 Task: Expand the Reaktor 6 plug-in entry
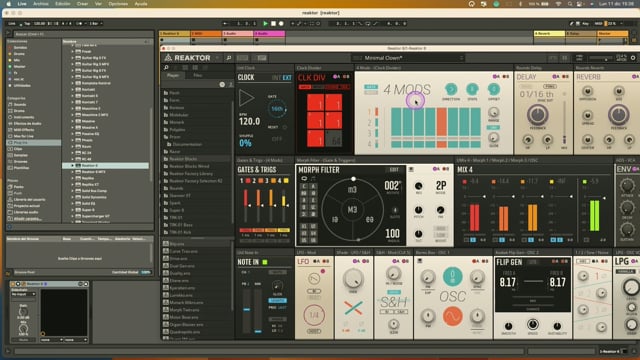(73, 166)
